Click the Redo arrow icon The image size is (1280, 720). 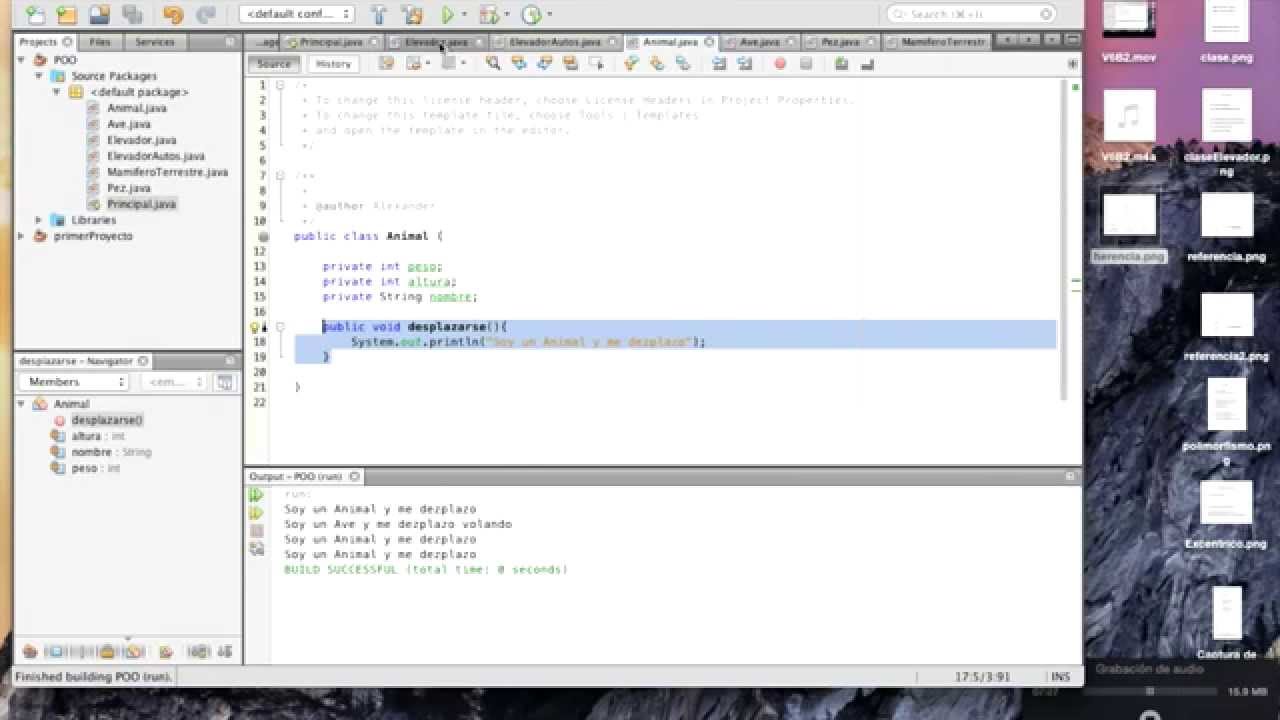[x=205, y=14]
